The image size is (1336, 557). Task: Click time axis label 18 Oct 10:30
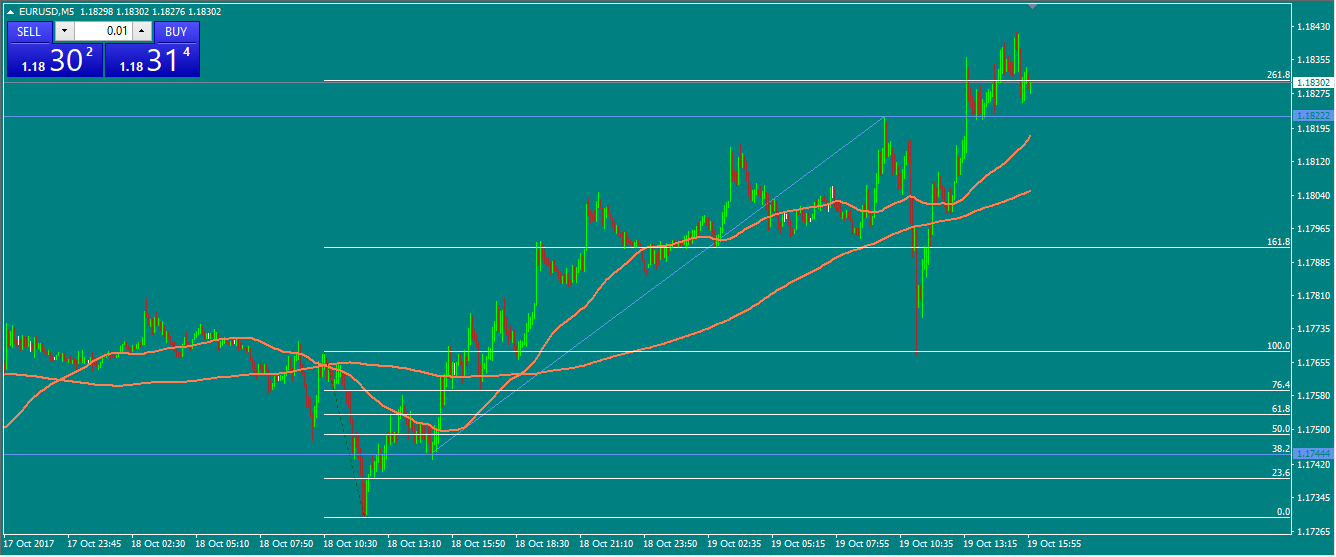click(350, 545)
